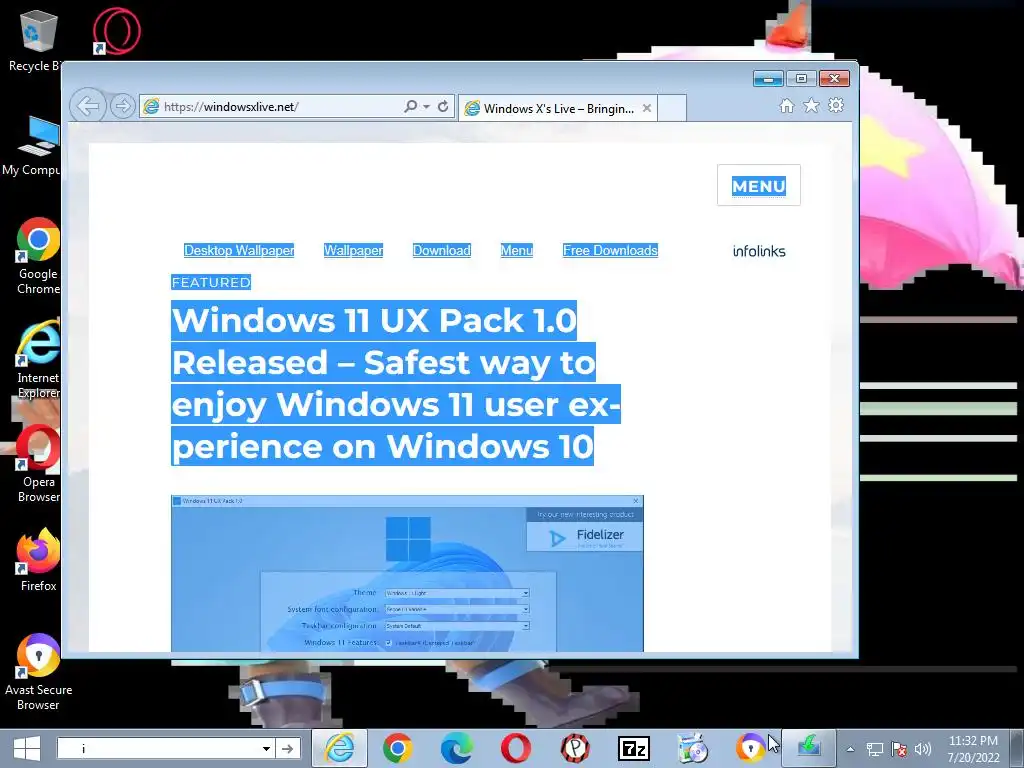Open the clock showing 11:32 PM
This screenshot has width=1024, height=768.
[x=973, y=748]
